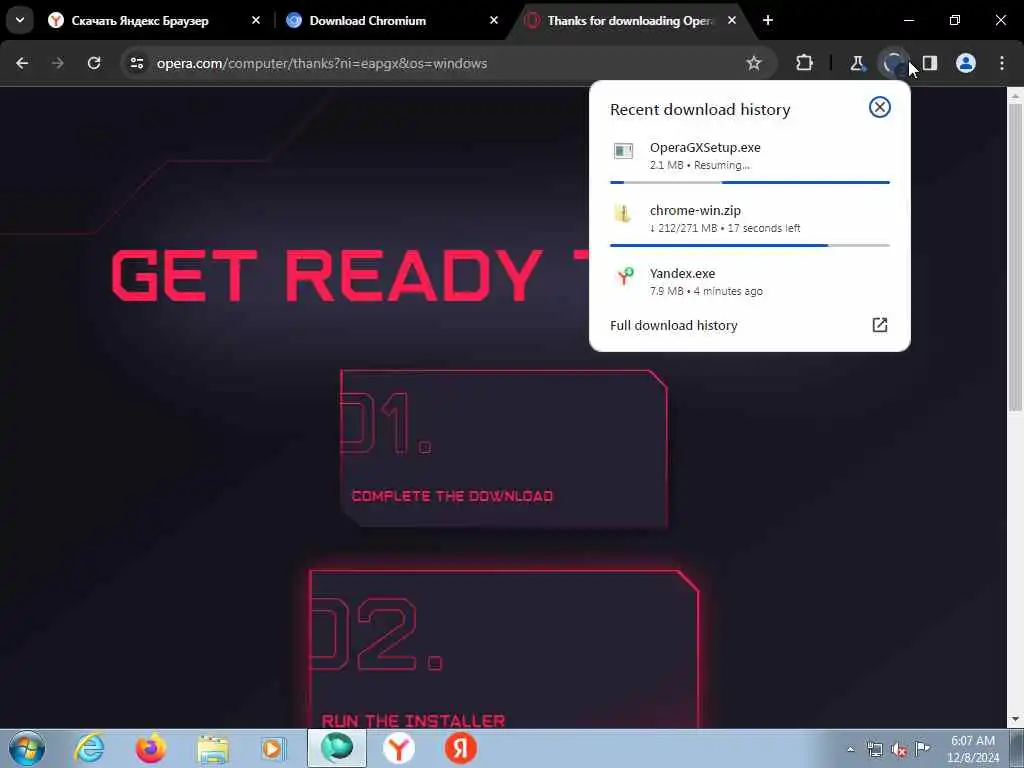Switch to the Скачать Яндекс Браузер tab

pos(155,21)
